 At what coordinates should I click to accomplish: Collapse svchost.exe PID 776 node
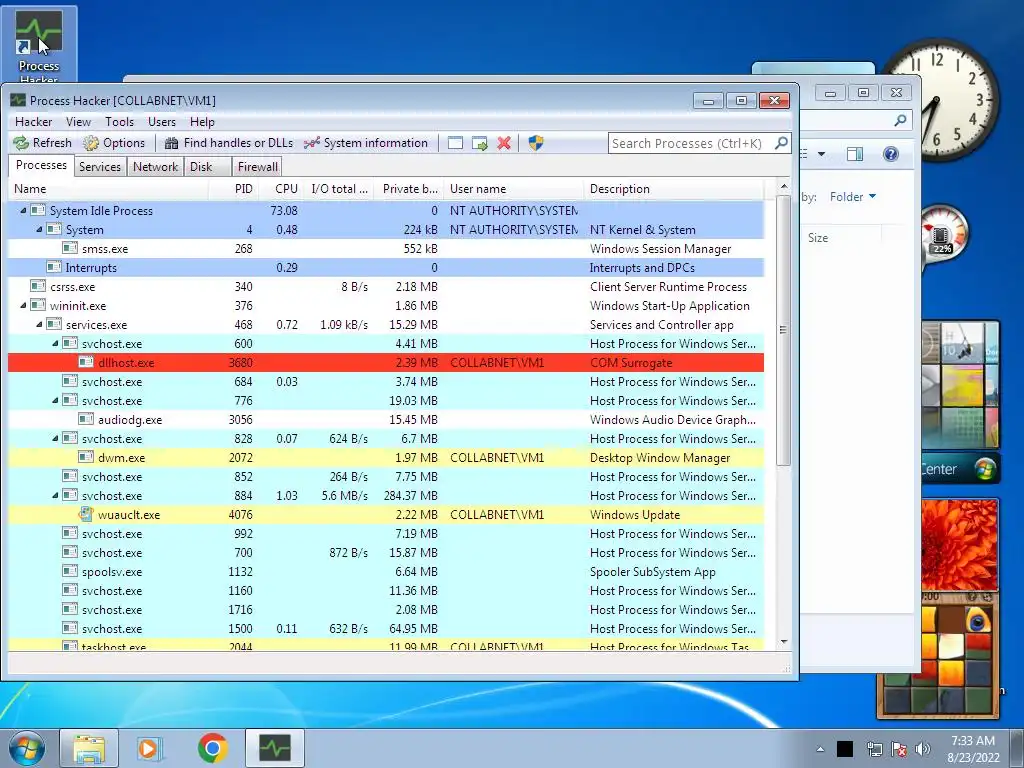click(56, 400)
